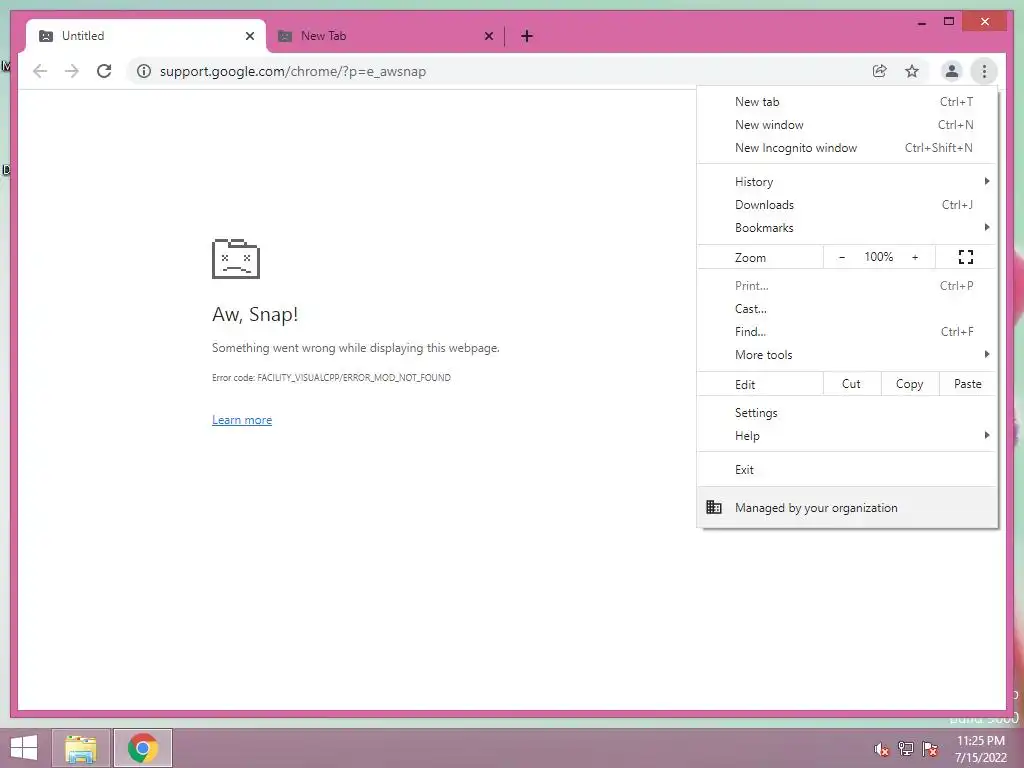The image size is (1024, 768).
Task: Click the error code text
Action: coord(331,377)
